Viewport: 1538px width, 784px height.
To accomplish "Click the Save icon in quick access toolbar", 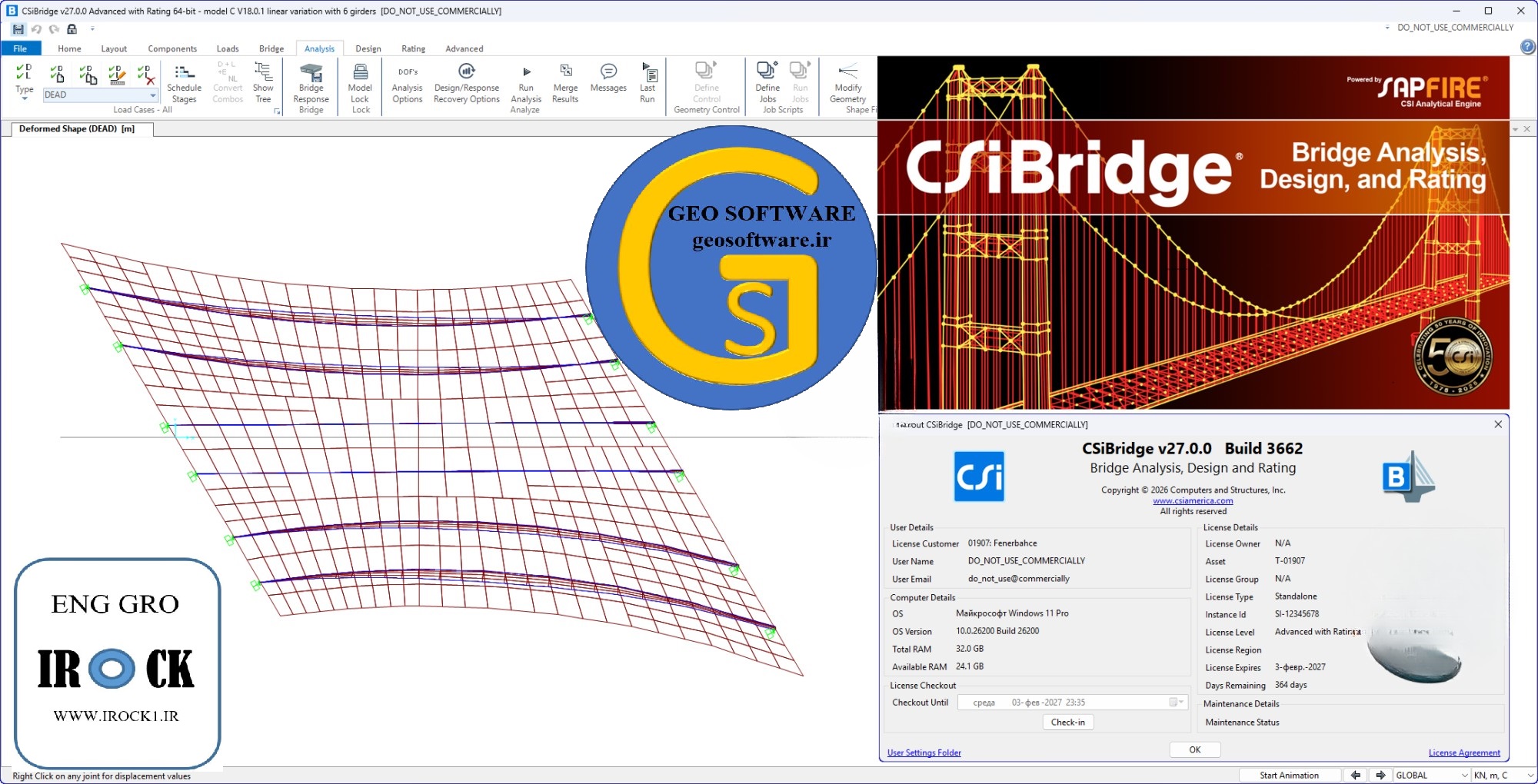I will [x=18, y=29].
